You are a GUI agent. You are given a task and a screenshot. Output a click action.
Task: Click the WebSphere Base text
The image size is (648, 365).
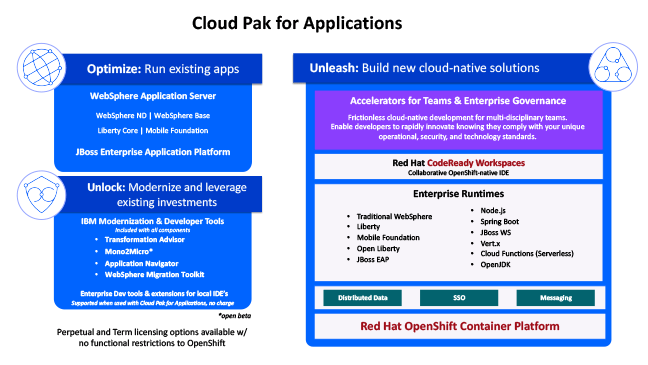coord(182,116)
